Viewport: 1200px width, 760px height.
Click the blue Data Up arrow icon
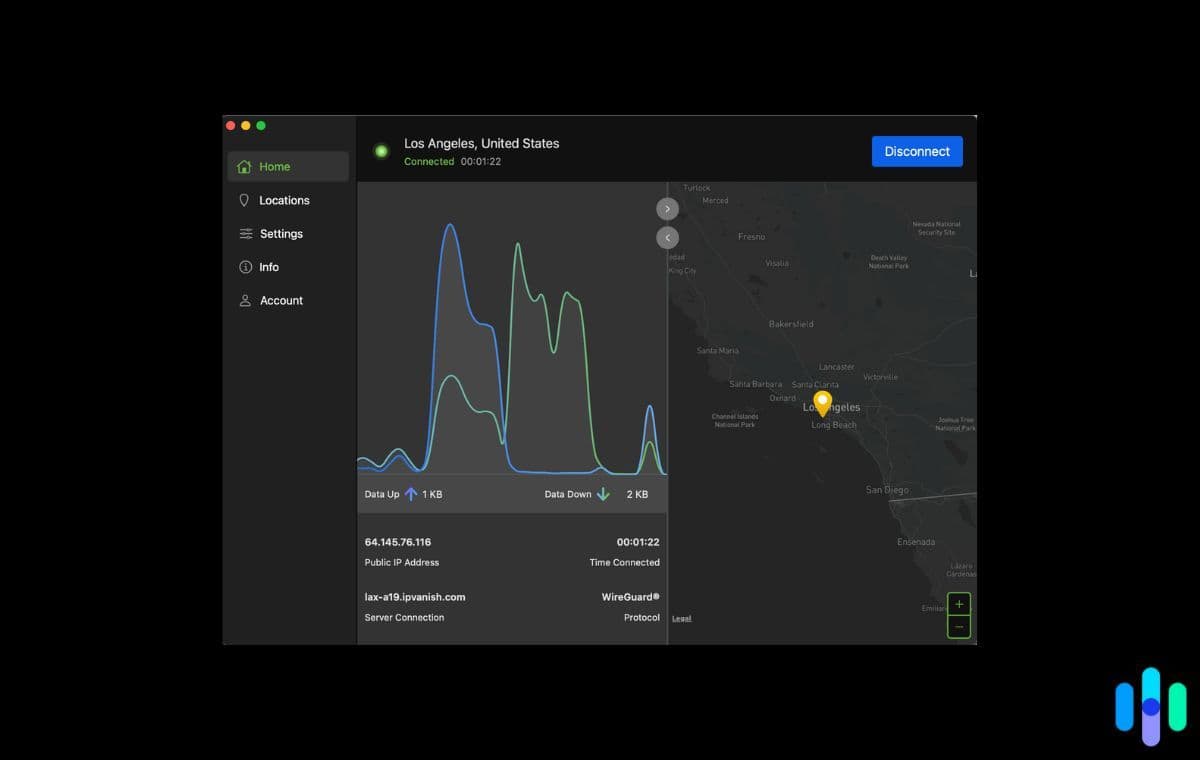pyautogui.click(x=410, y=494)
